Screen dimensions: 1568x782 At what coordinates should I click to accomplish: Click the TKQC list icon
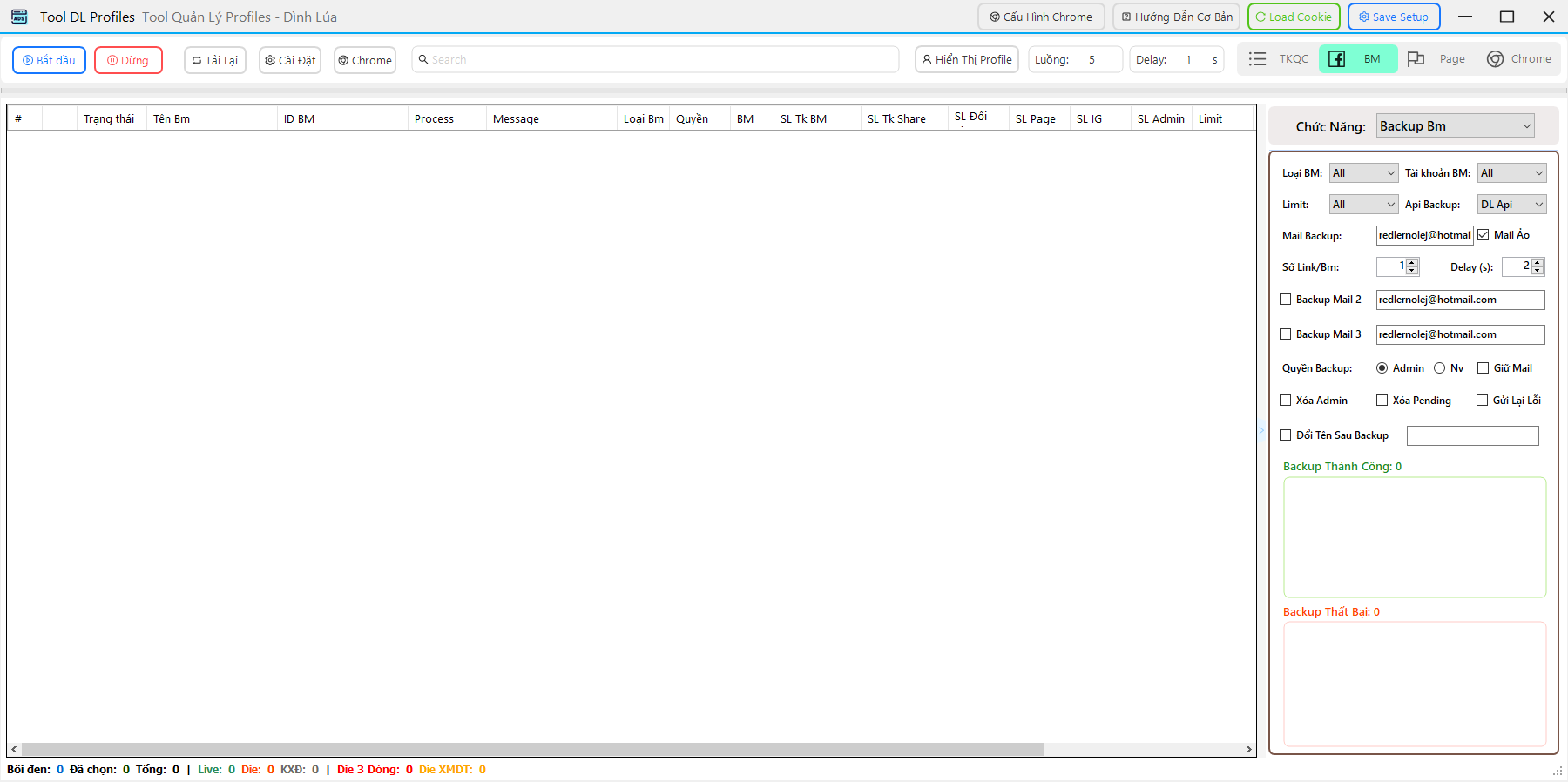pyautogui.click(x=1257, y=59)
